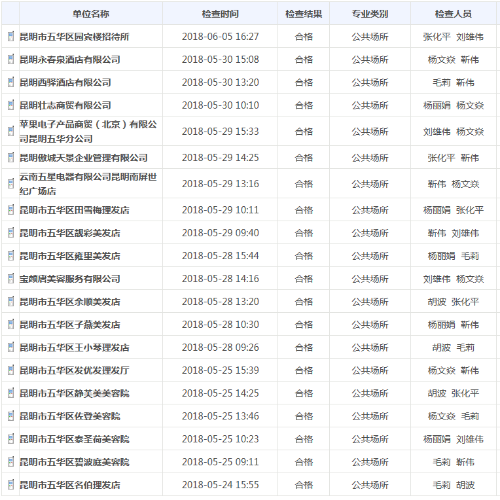Click the file icon beside 云南五星电器有限公司 row
500x500 pixels.
click(x=11, y=183)
